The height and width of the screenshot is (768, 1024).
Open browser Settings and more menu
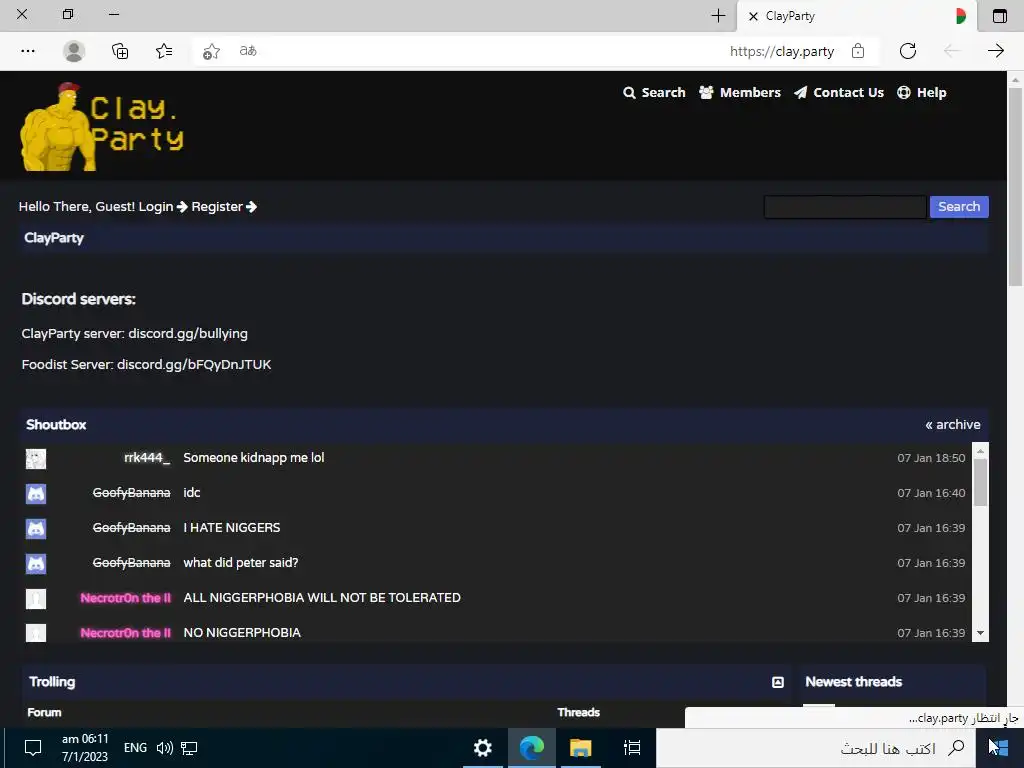27,51
